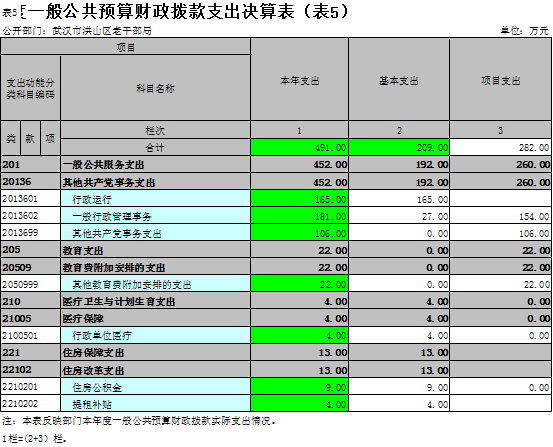
Task: Select the 栏次 row label cell
Action: tap(155, 131)
